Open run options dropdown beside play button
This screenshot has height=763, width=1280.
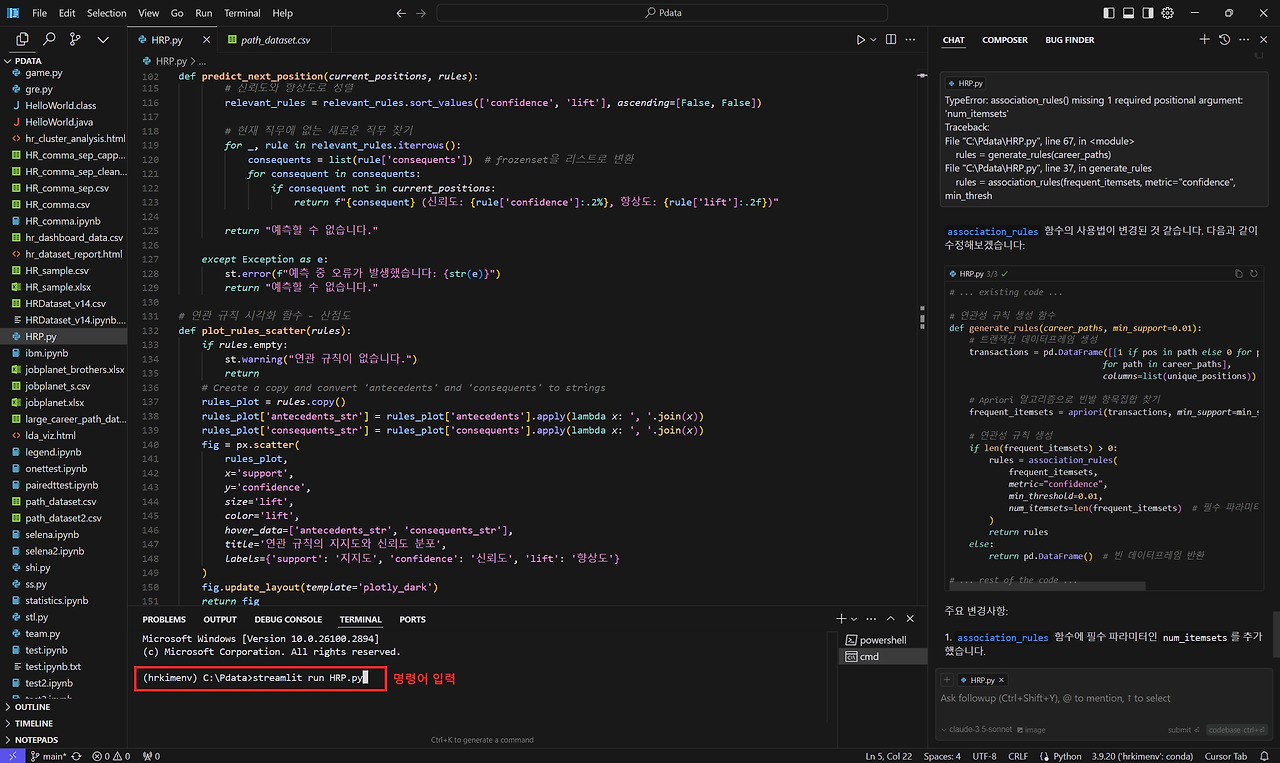[x=873, y=40]
